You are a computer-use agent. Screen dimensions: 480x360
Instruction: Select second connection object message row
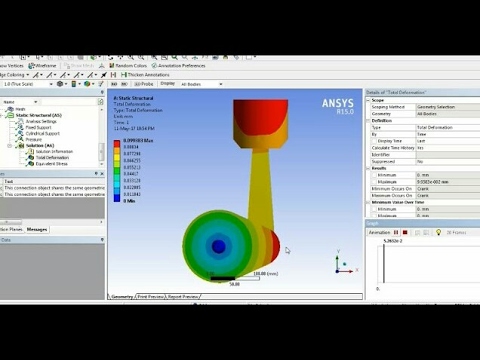click(52, 194)
